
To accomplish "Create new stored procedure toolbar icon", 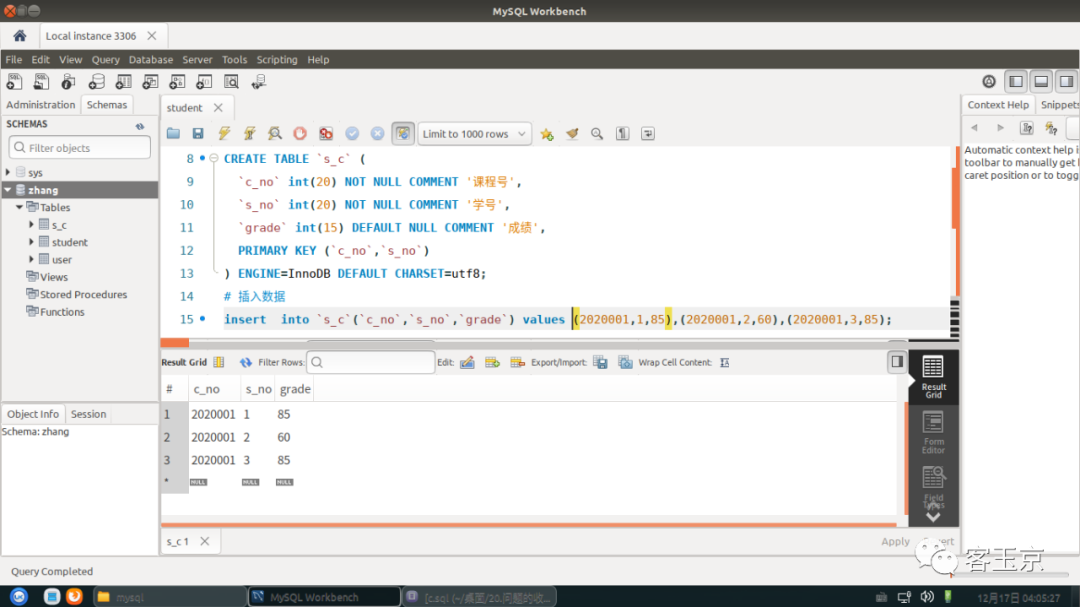I will [x=177, y=82].
